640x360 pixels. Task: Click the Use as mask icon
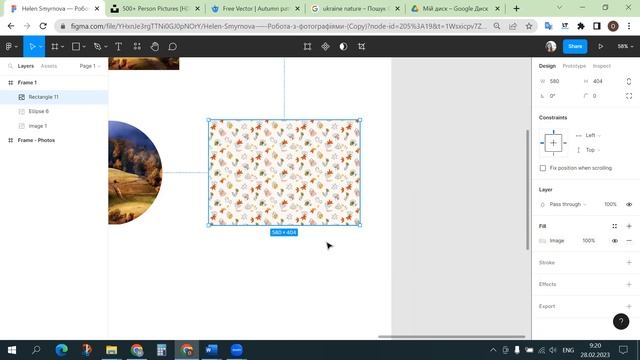point(343,47)
